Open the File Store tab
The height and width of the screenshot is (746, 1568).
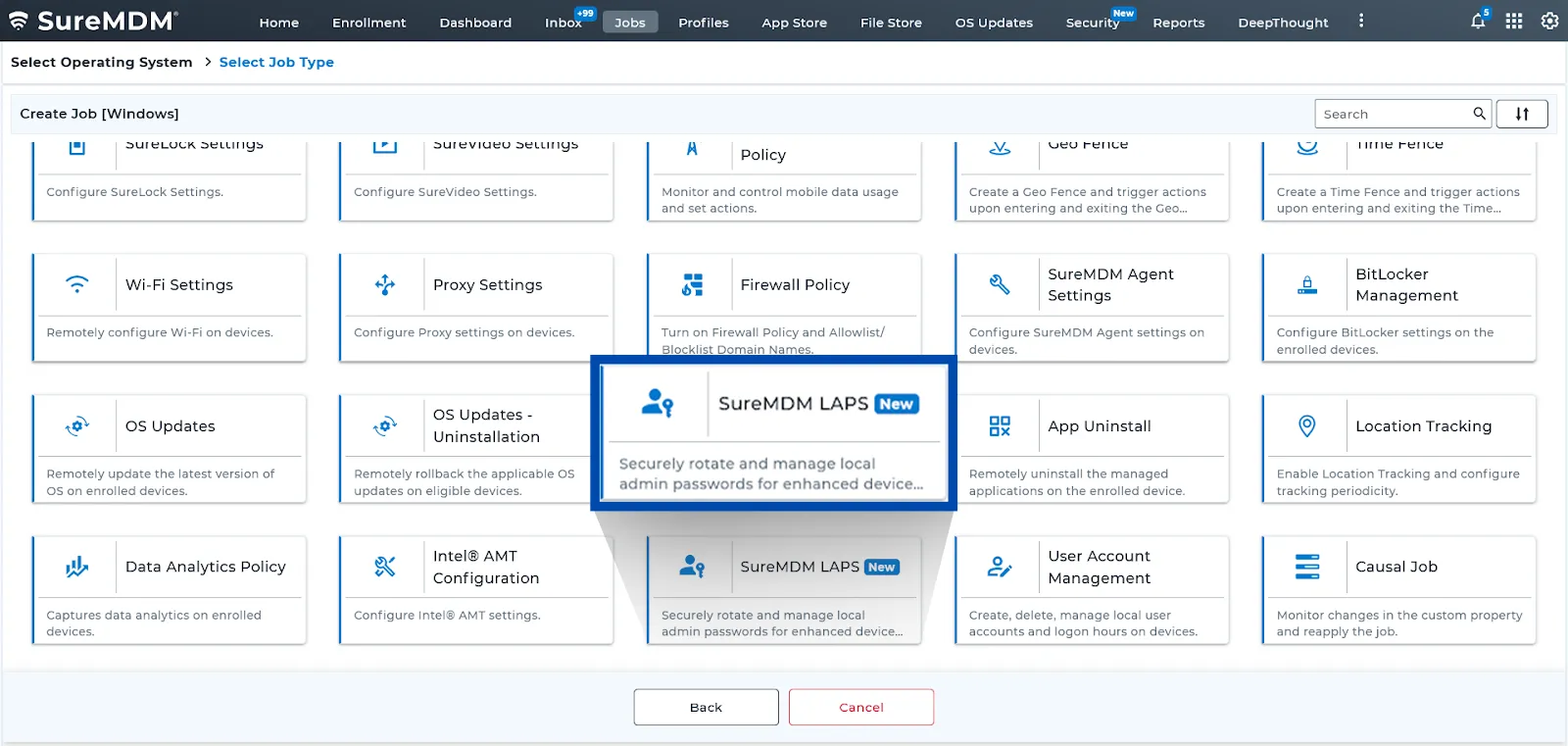tap(891, 23)
